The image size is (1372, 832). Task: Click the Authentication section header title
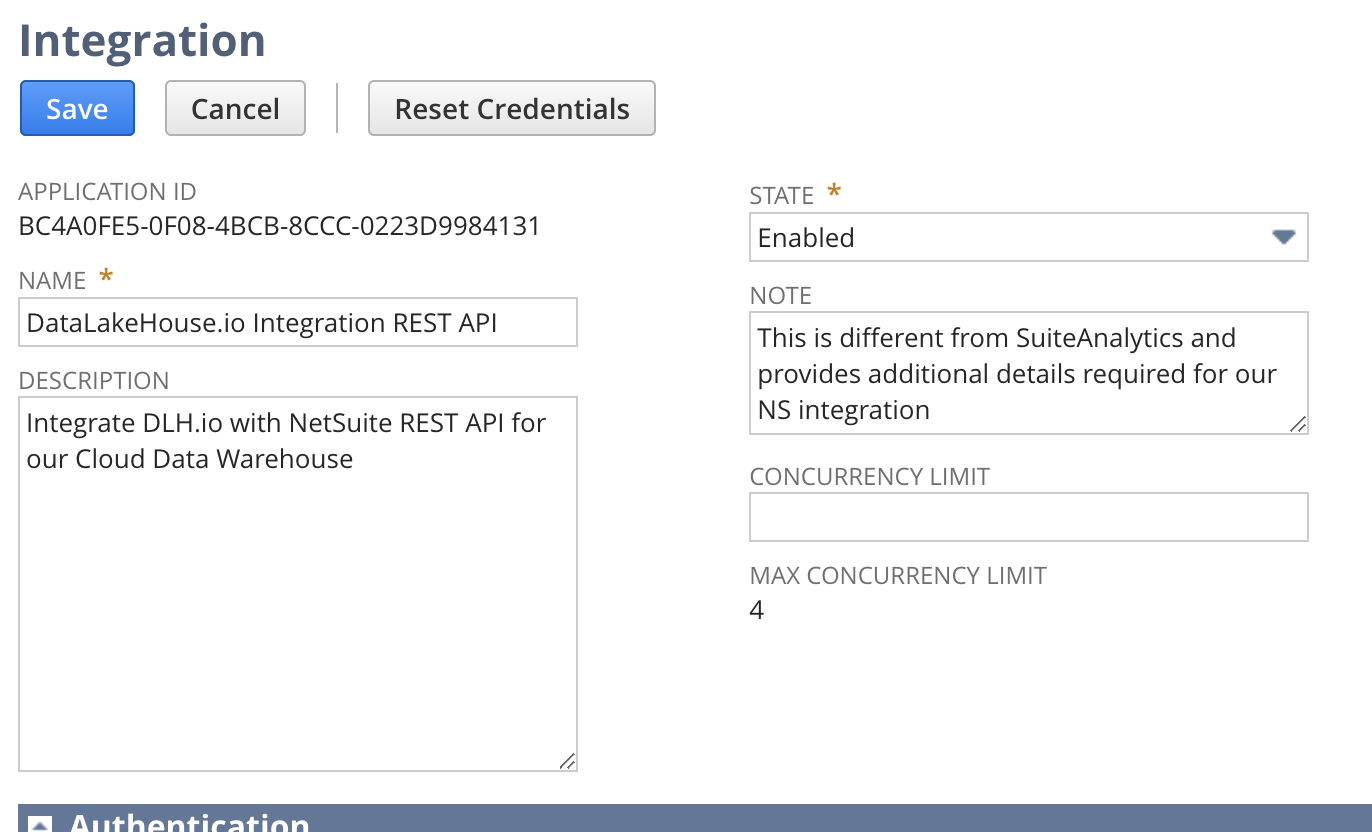pyautogui.click(x=189, y=823)
